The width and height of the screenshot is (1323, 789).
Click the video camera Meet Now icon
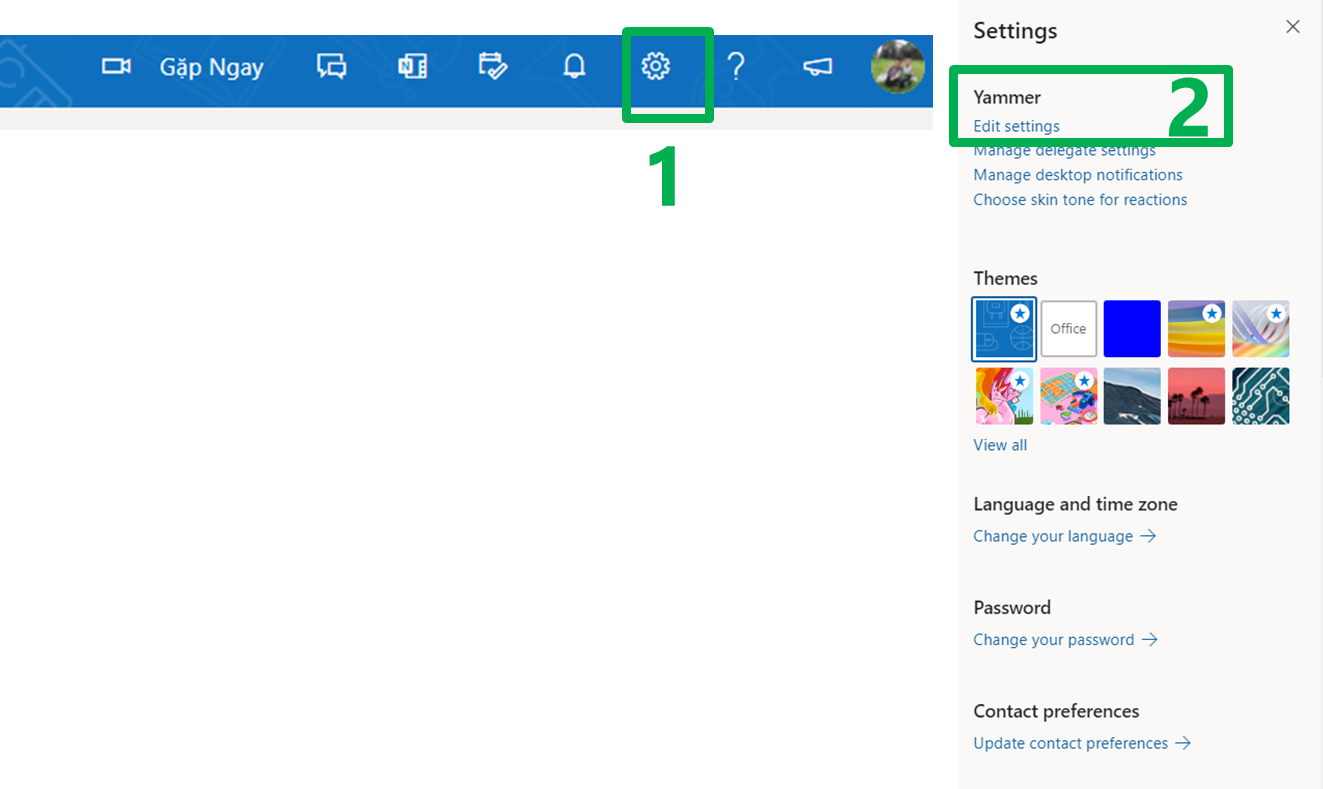[x=117, y=67]
